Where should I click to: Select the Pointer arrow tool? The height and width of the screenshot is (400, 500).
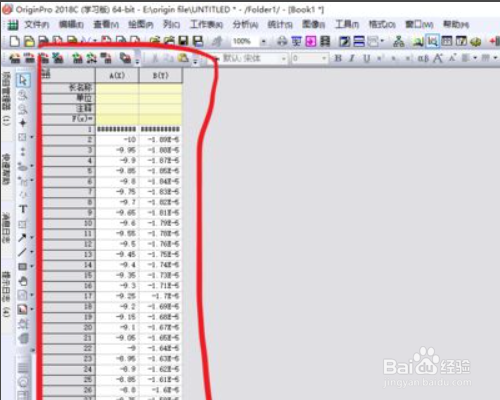pos(23,80)
